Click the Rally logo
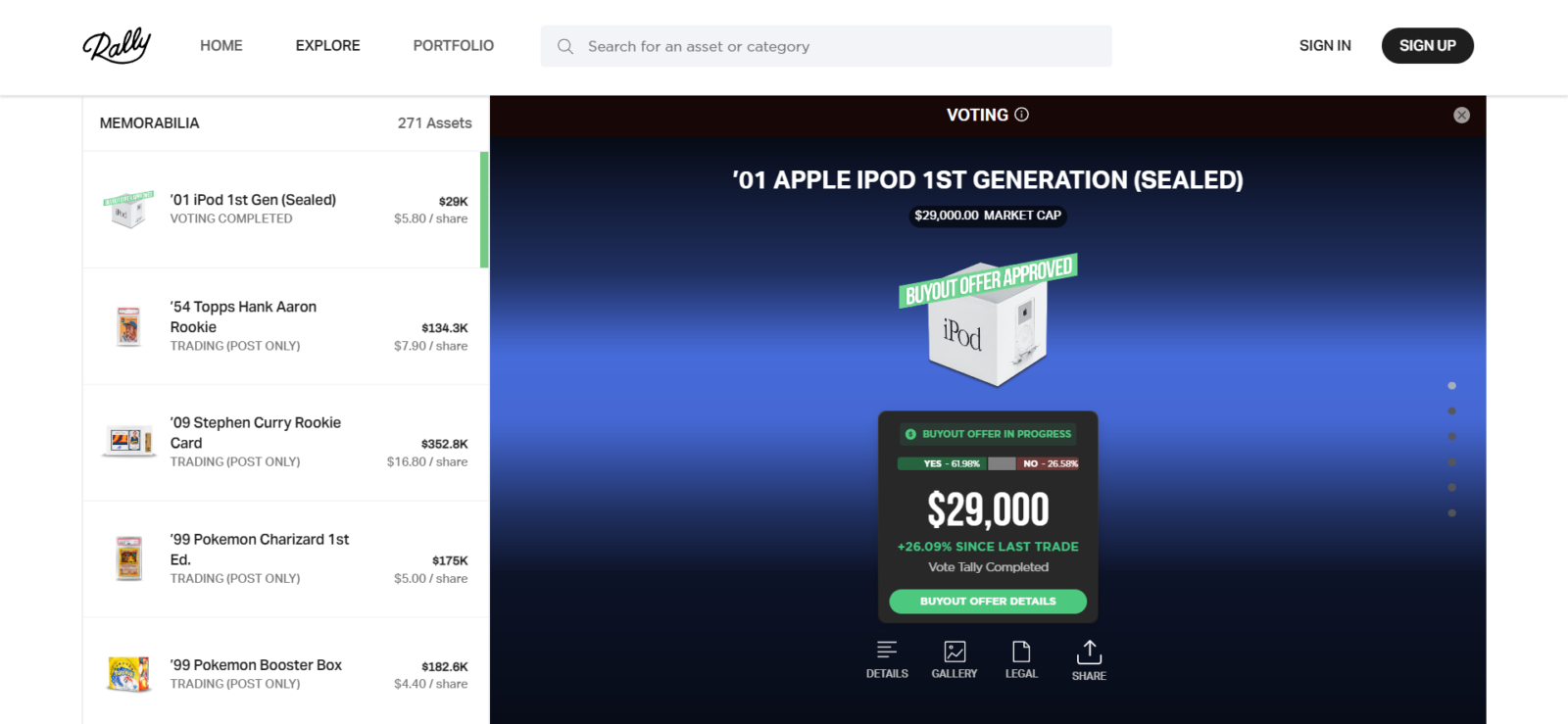 click(117, 45)
